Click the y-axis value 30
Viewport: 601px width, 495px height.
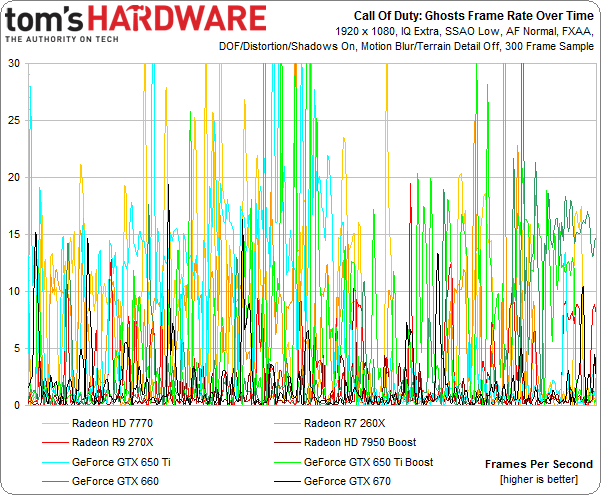(14, 64)
